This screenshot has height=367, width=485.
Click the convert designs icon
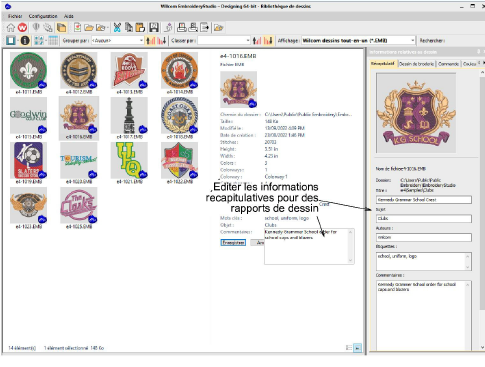[x=168, y=28]
